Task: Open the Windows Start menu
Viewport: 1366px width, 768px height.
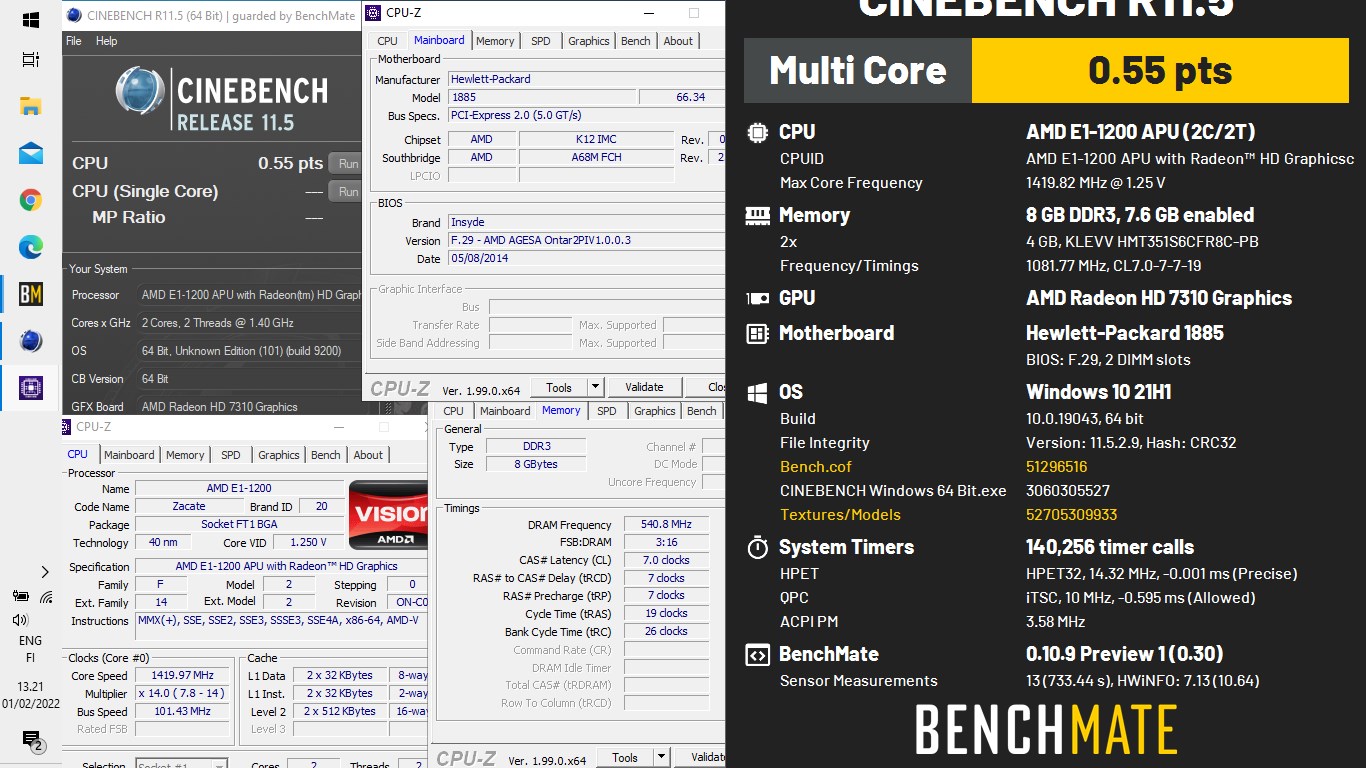Action: point(30,19)
